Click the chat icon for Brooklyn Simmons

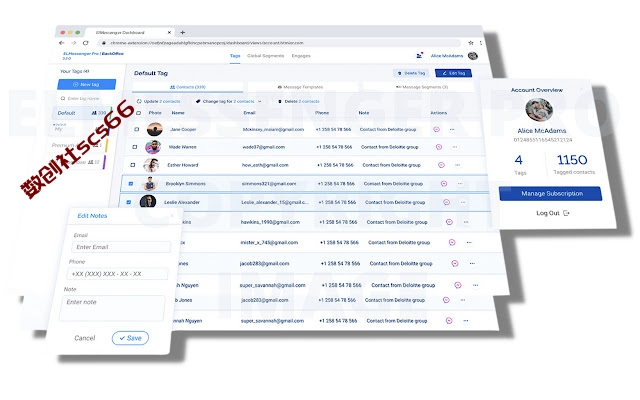(x=444, y=184)
